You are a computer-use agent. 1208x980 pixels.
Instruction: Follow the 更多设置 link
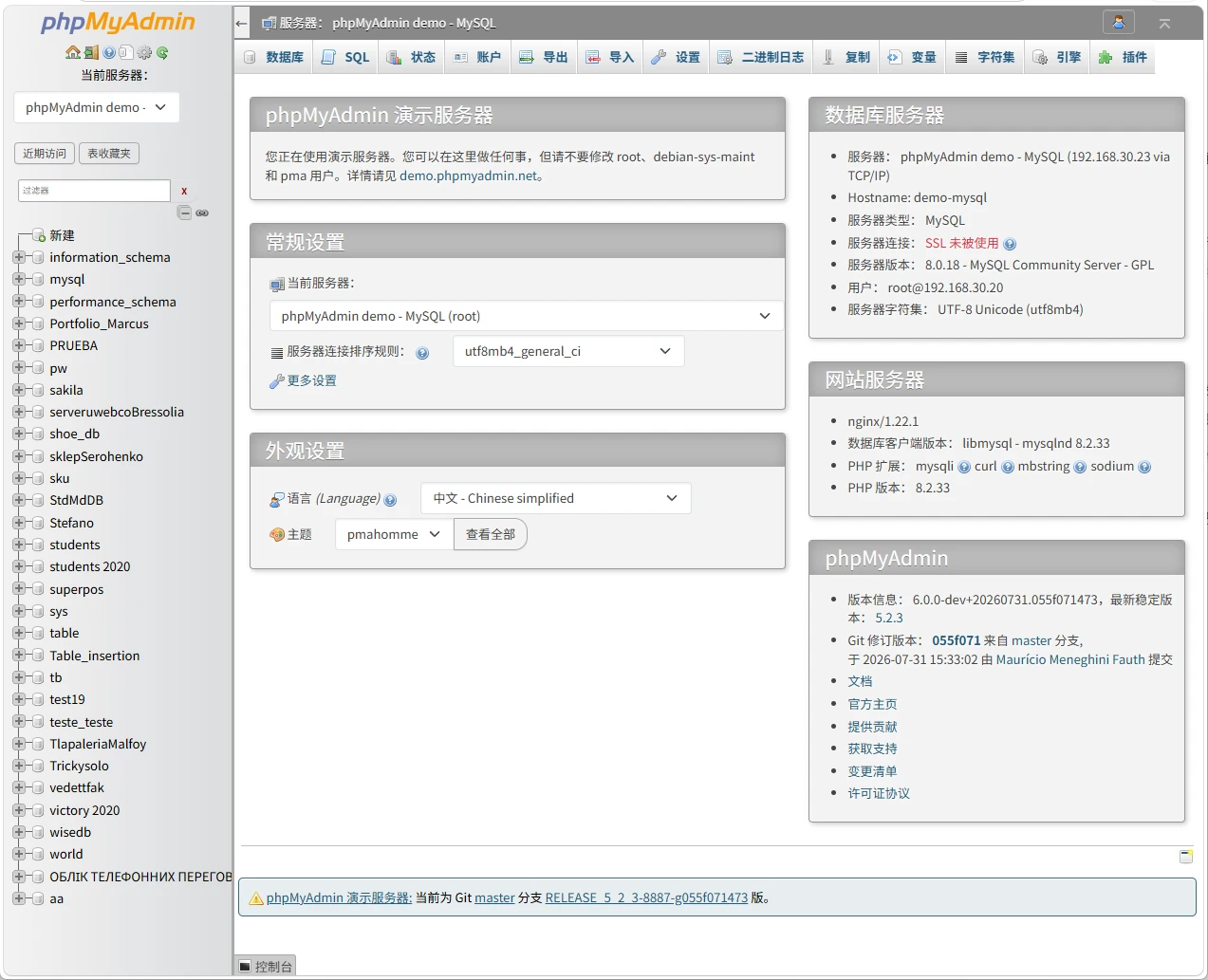312,380
